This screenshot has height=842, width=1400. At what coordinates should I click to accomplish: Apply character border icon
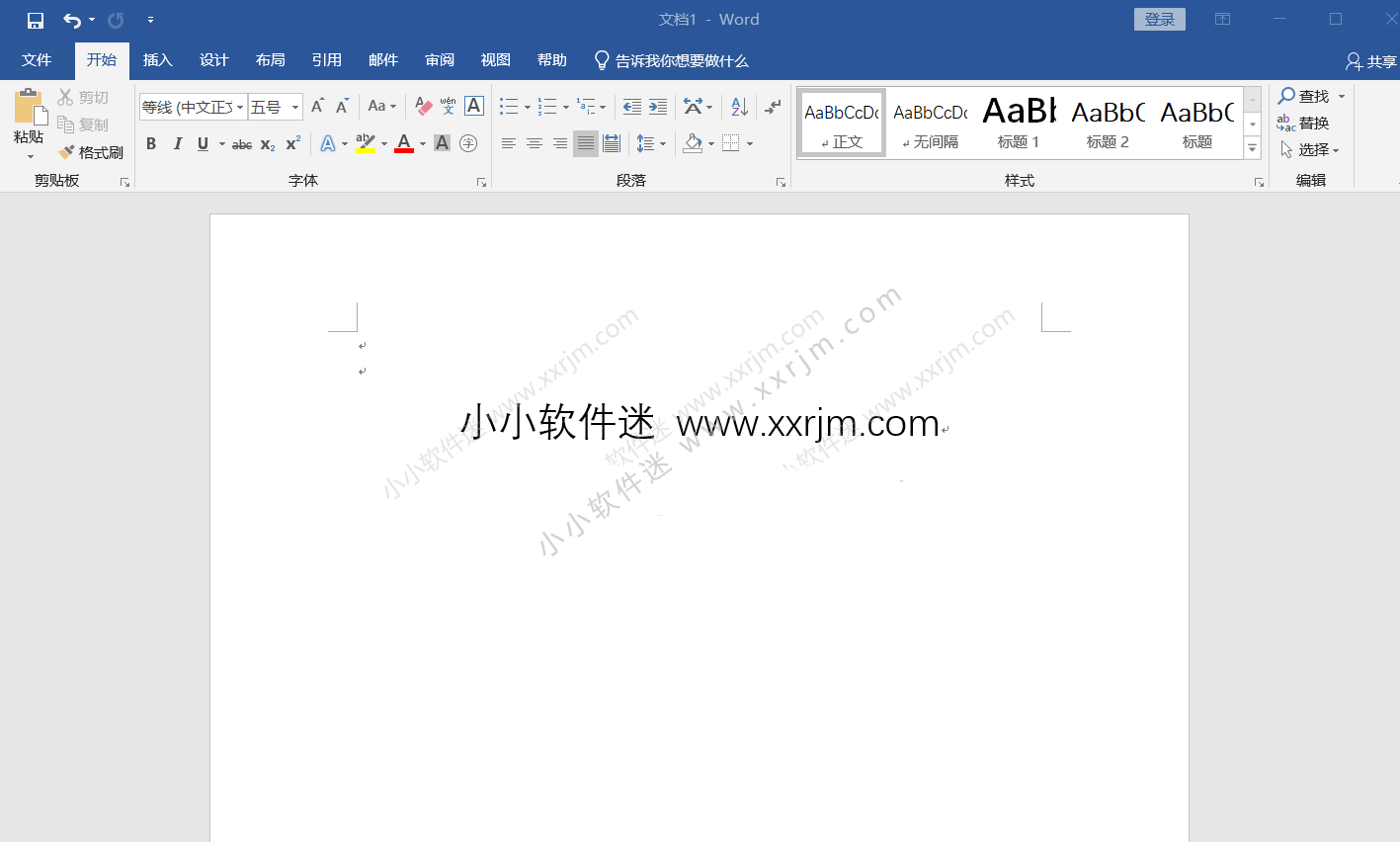pyautogui.click(x=474, y=106)
